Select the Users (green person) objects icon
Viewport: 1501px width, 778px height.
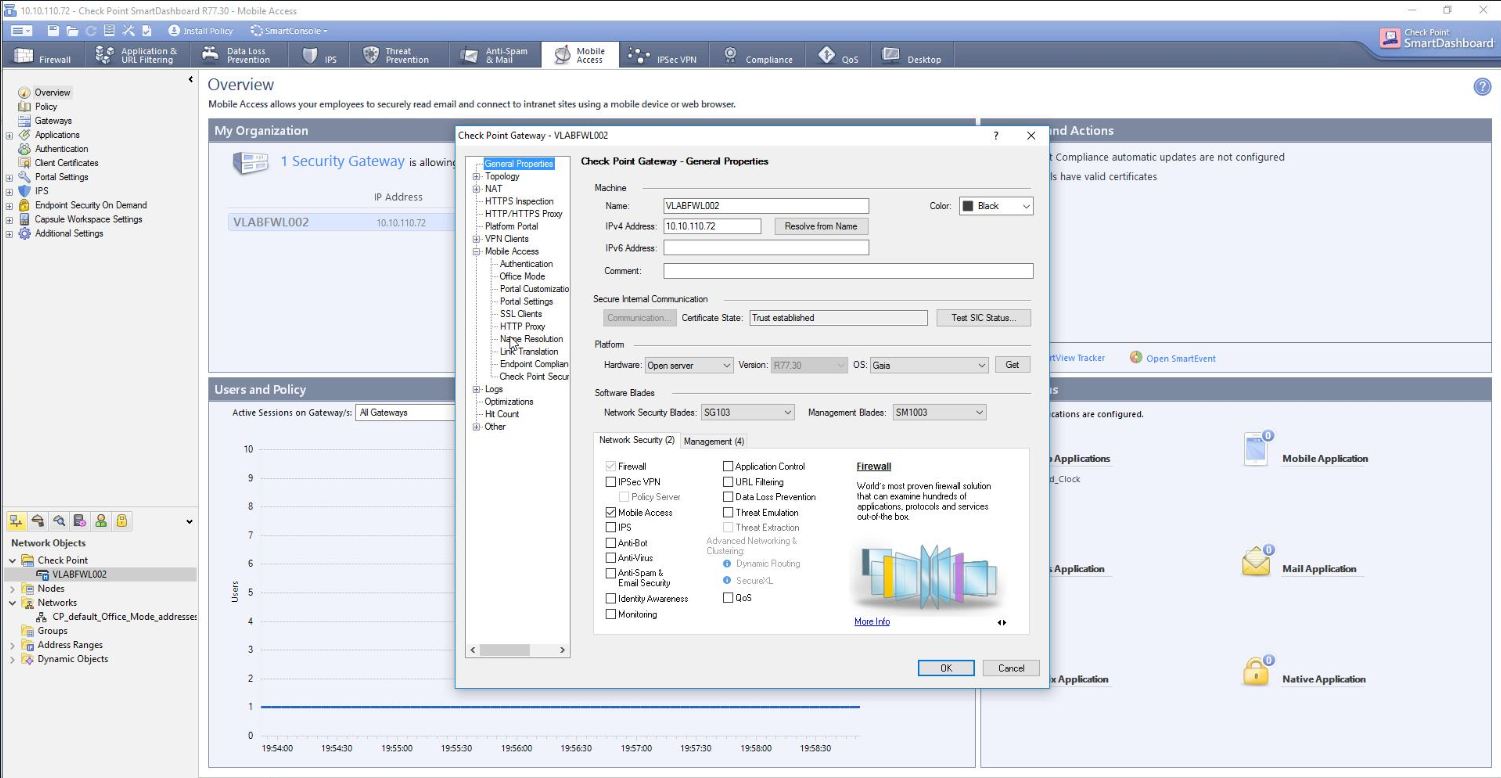pos(101,521)
